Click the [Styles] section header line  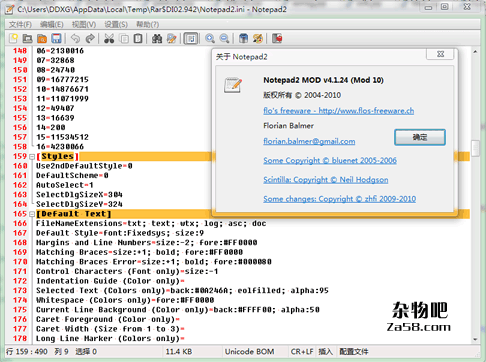click(x=58, y=156)
